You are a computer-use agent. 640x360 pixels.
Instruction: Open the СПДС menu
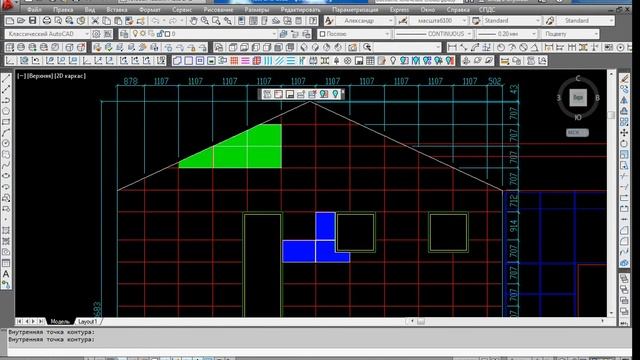[x=487, y=9]
